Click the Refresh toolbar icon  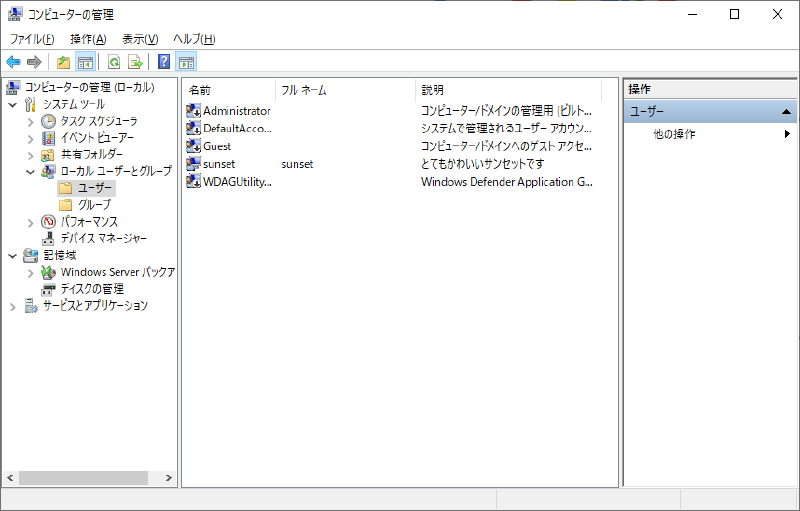[114, 62]
